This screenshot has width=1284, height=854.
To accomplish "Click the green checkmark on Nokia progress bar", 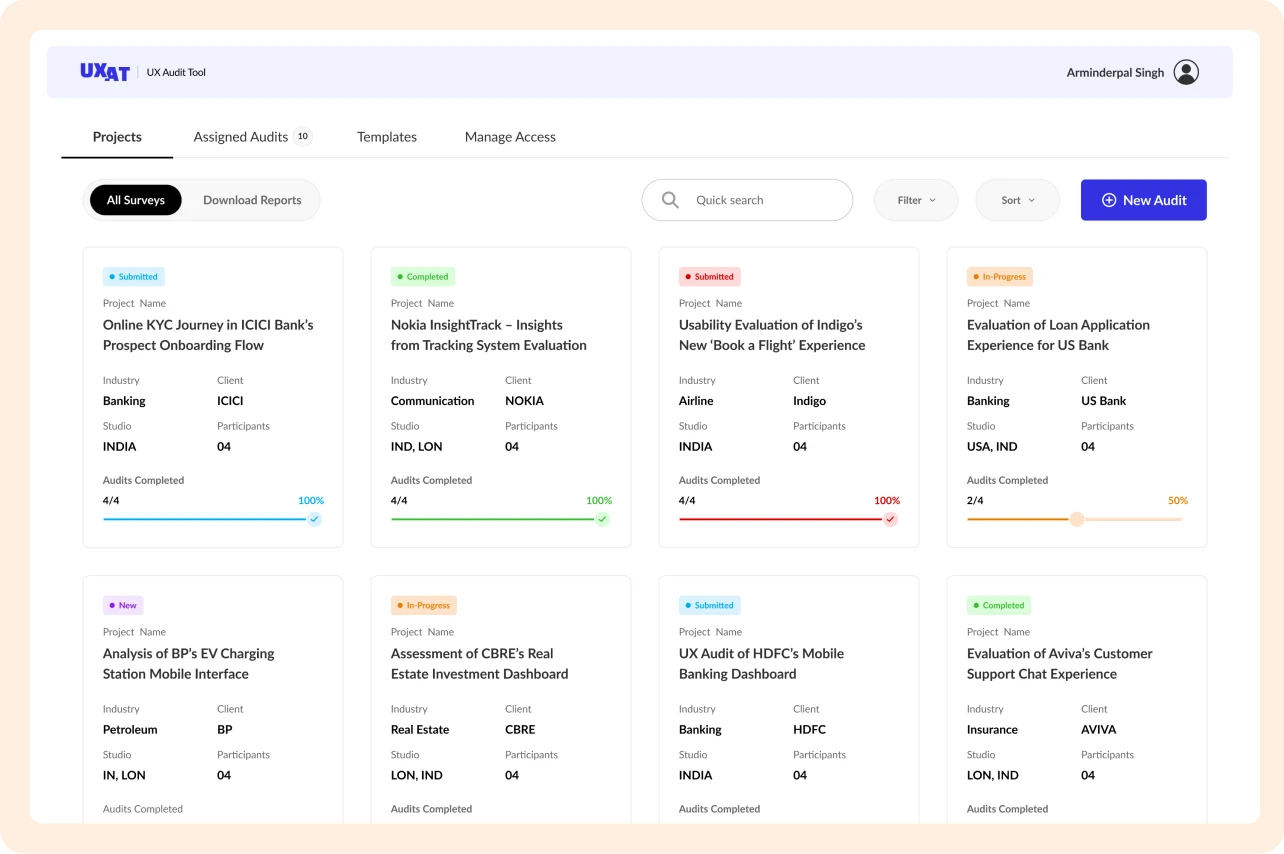I will (602, 519).
